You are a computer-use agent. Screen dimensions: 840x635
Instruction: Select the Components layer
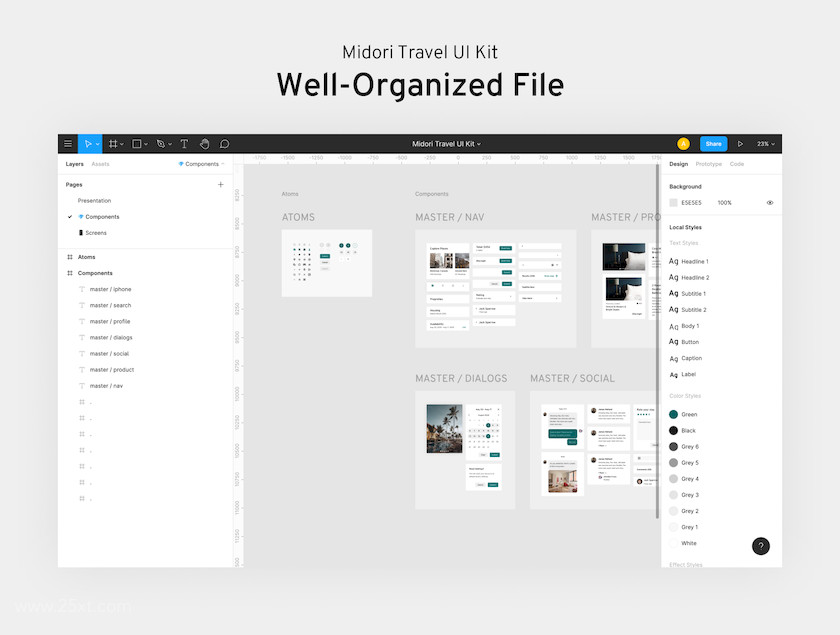tap(95, 273)
